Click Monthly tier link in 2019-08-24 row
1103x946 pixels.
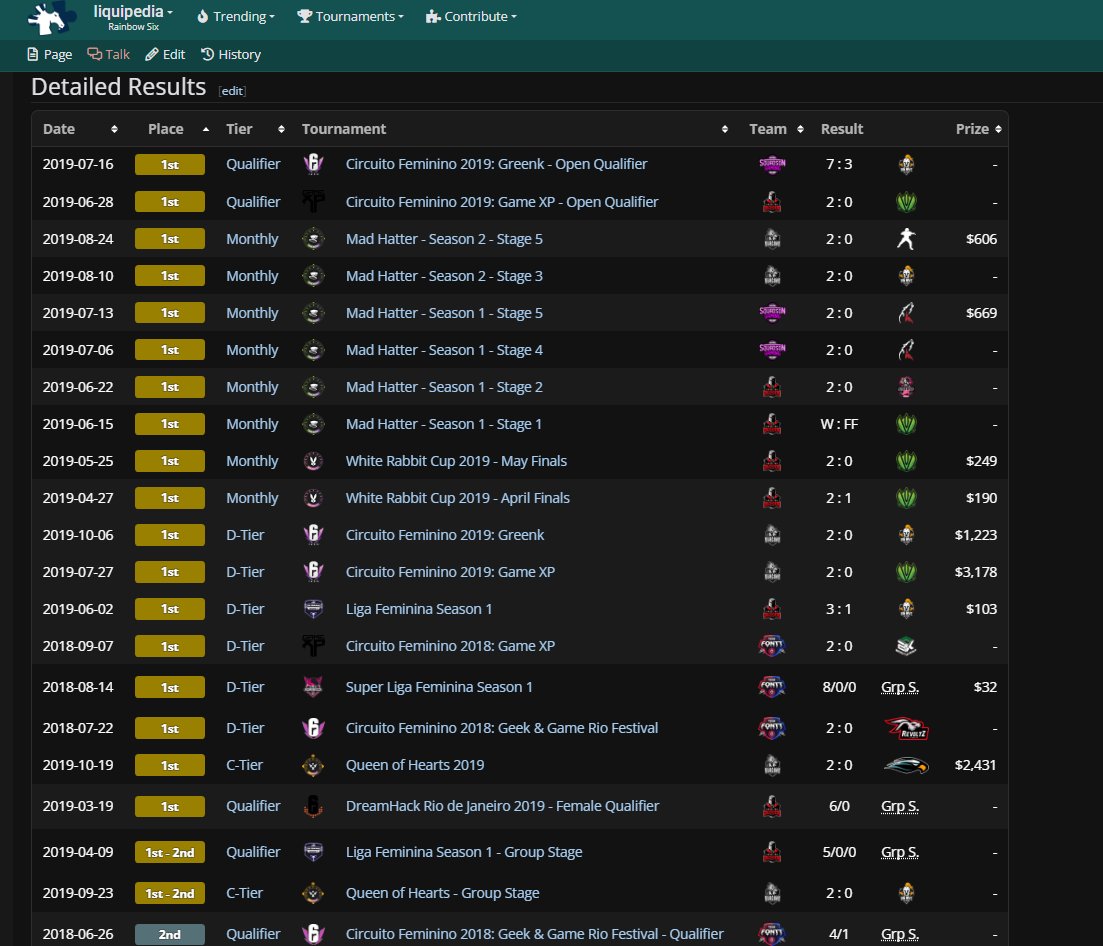(x=252, y=239)
